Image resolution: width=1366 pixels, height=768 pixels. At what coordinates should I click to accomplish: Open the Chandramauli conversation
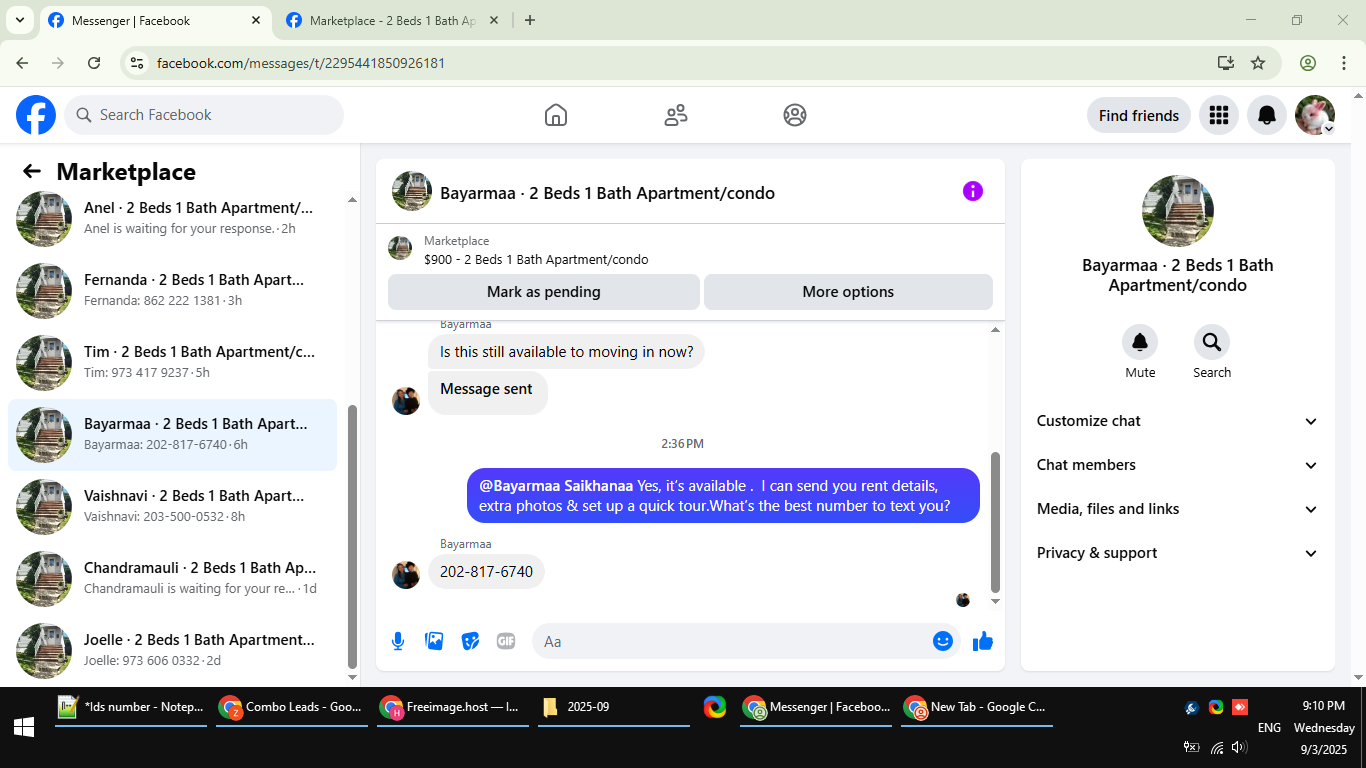click(172, 578)
